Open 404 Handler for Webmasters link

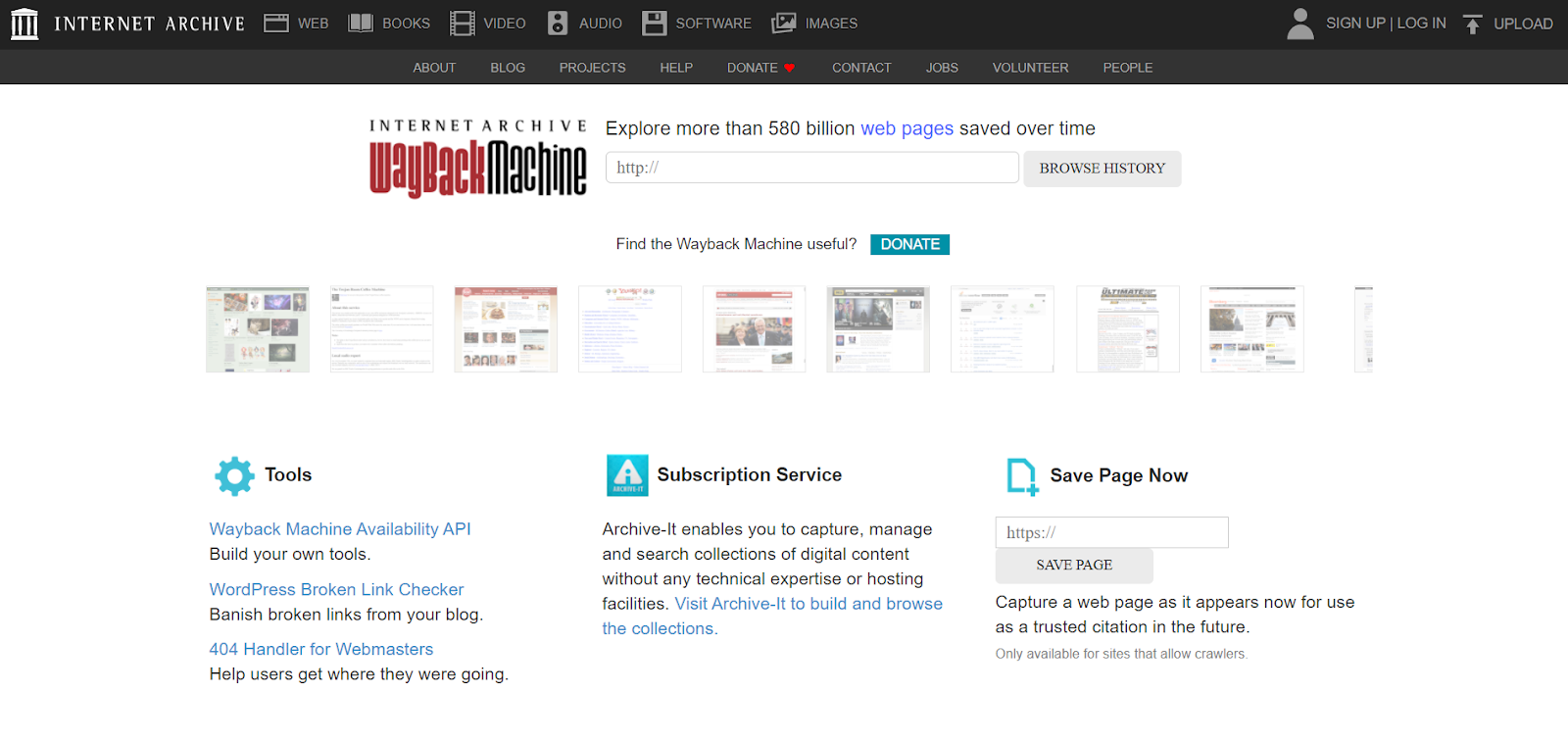320,649
